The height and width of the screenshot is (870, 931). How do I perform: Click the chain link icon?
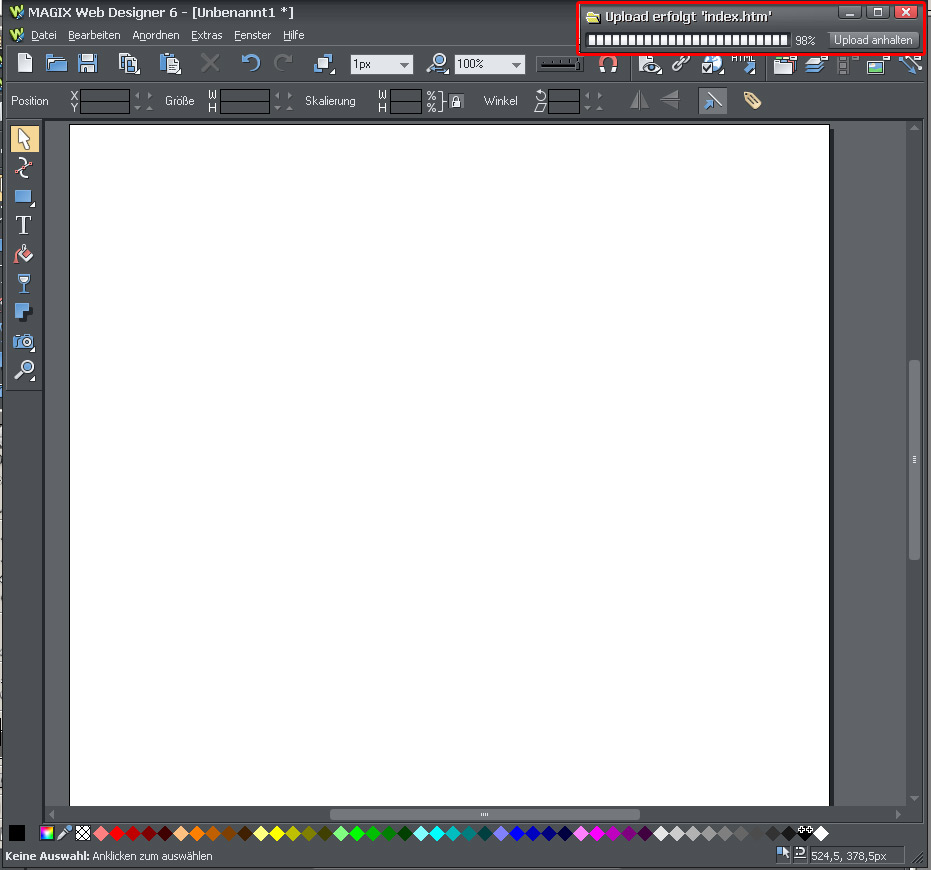(681, 63)
